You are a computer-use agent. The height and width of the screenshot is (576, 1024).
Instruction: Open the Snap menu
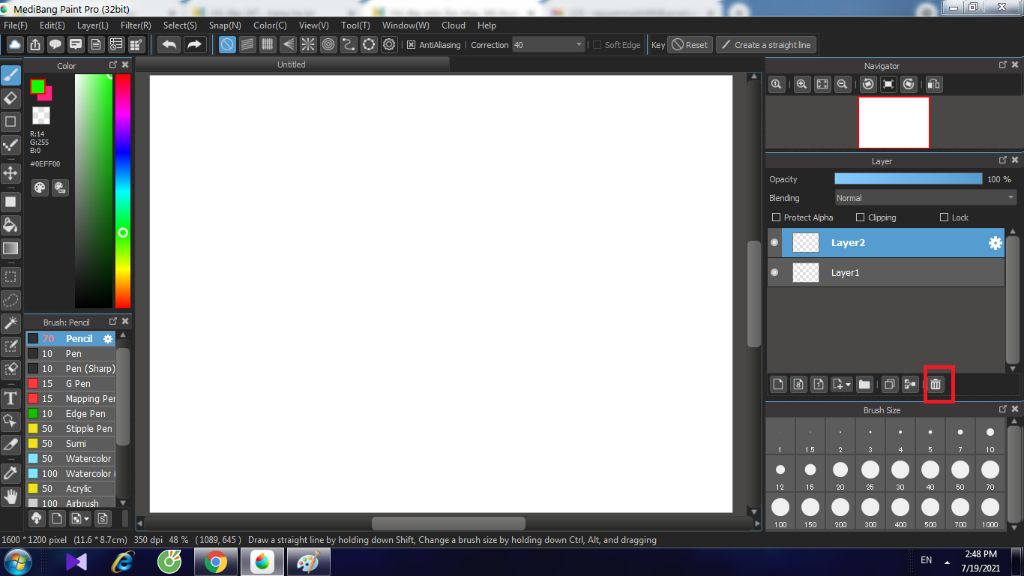(225, 25)
